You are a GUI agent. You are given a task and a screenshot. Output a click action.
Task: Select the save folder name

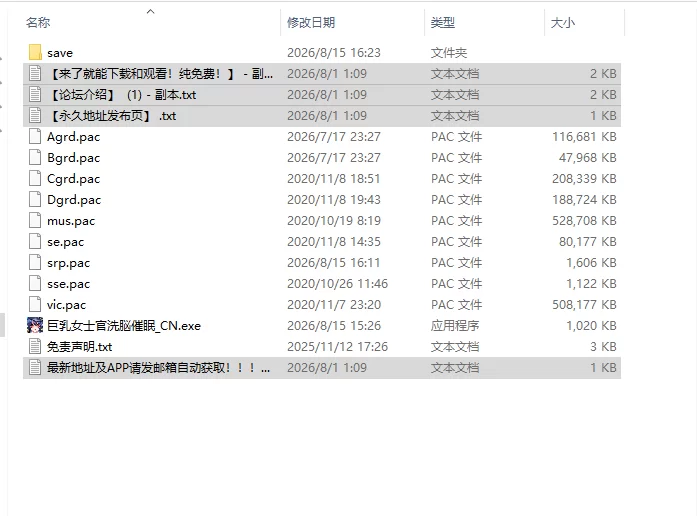pos(60,53)
